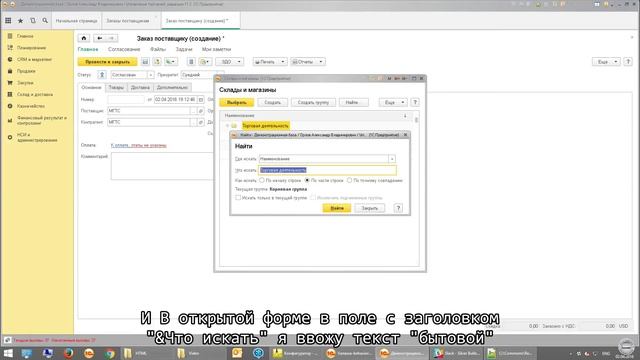Save document using the diskette icon
The height and width of the screenshot is (360, 640).
click(145, 62)
